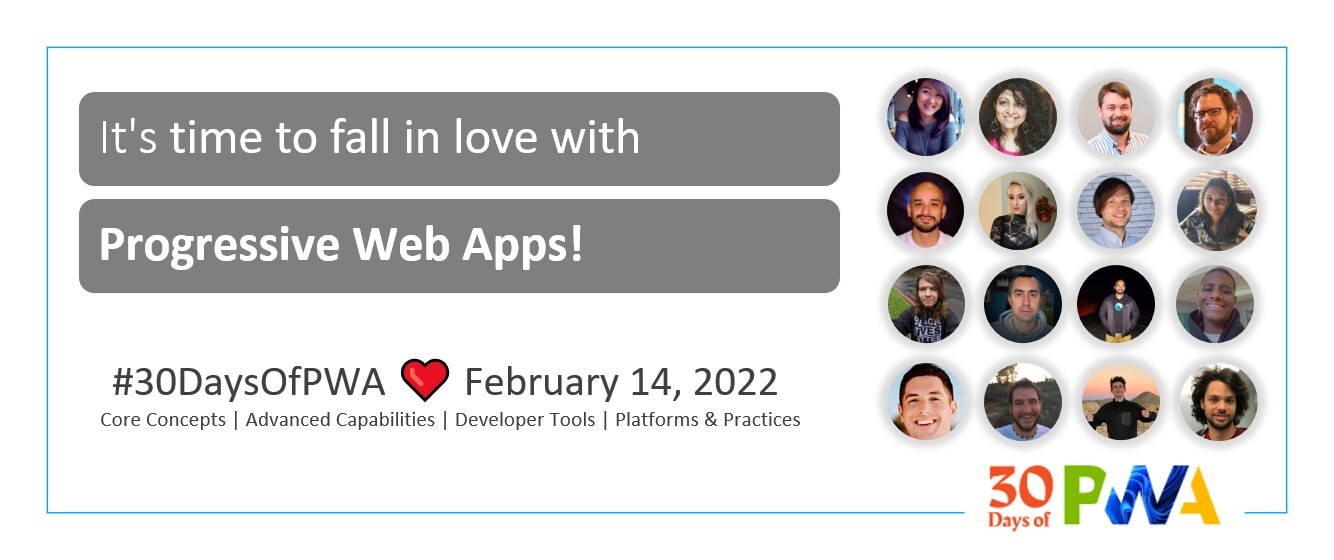Open avatar of woman with platinum blonde hair

[1018, 210]
